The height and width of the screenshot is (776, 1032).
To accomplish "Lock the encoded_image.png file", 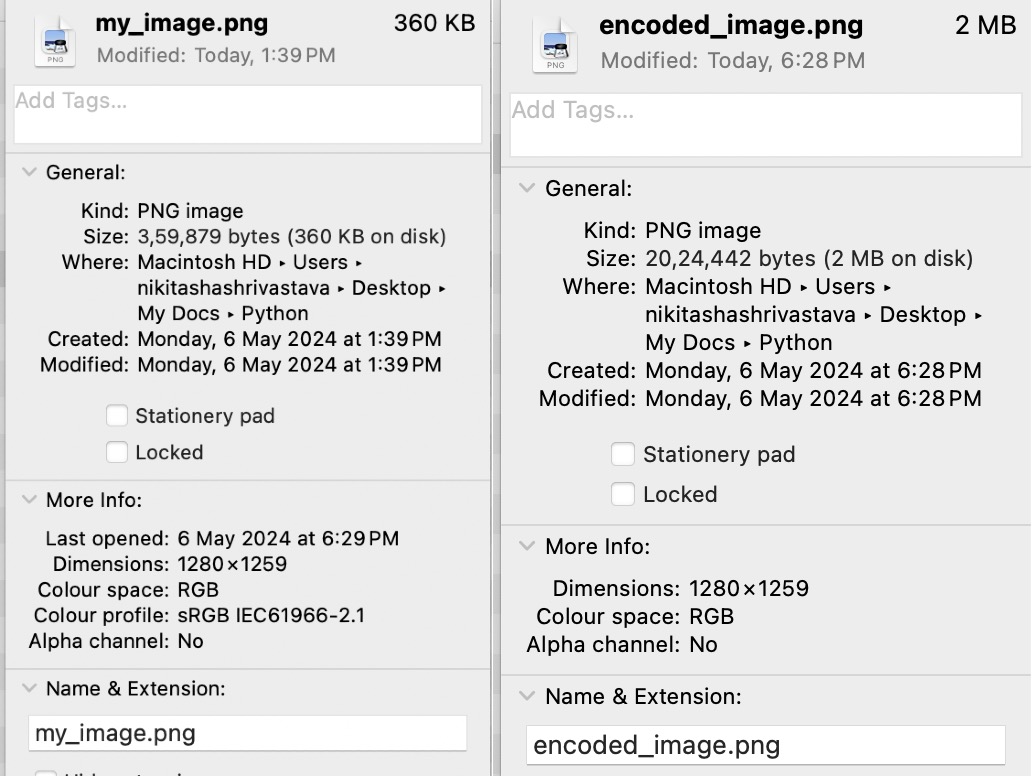I will pos(623,493).
